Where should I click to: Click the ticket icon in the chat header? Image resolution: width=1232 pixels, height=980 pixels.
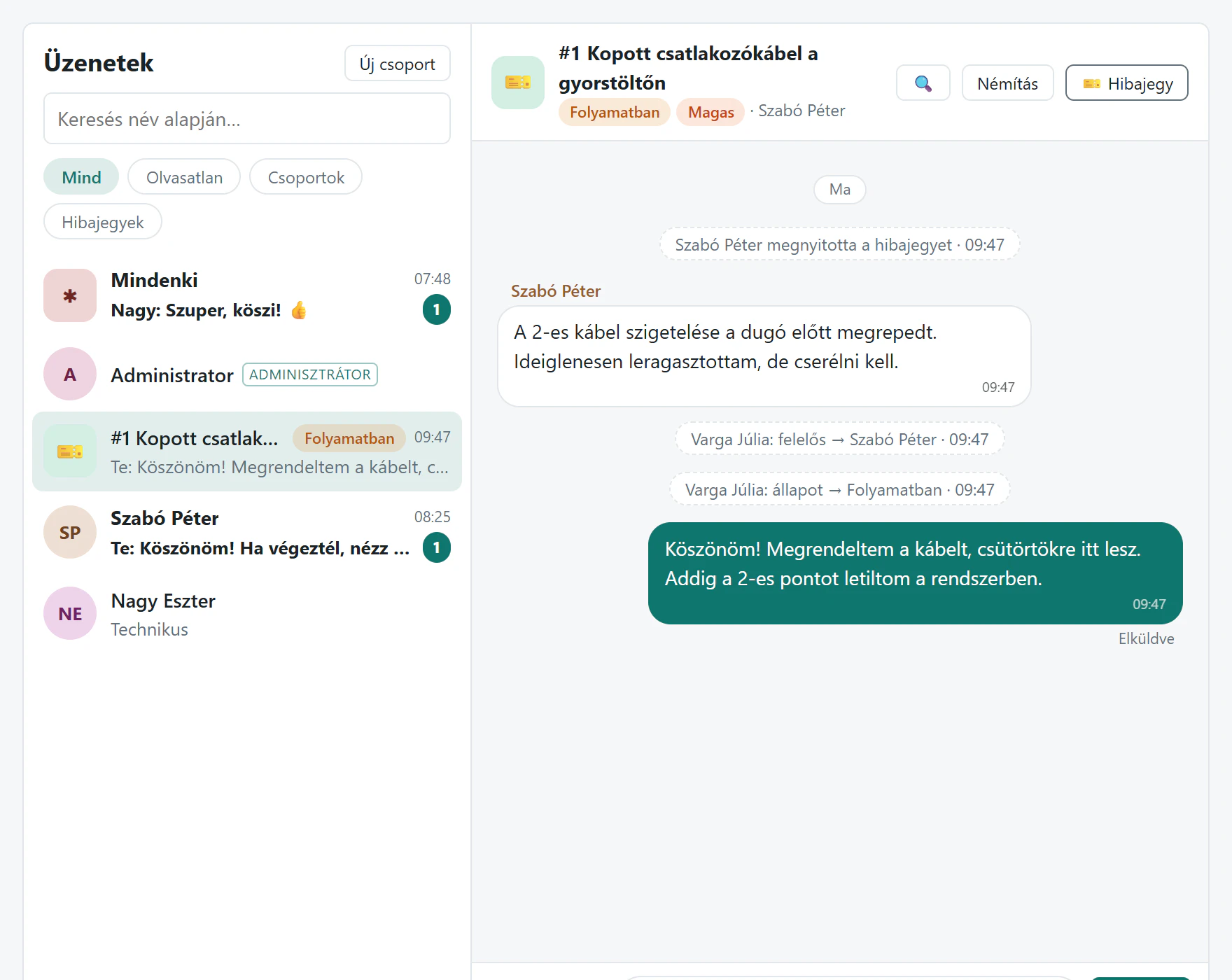click(x=518, y=83)
